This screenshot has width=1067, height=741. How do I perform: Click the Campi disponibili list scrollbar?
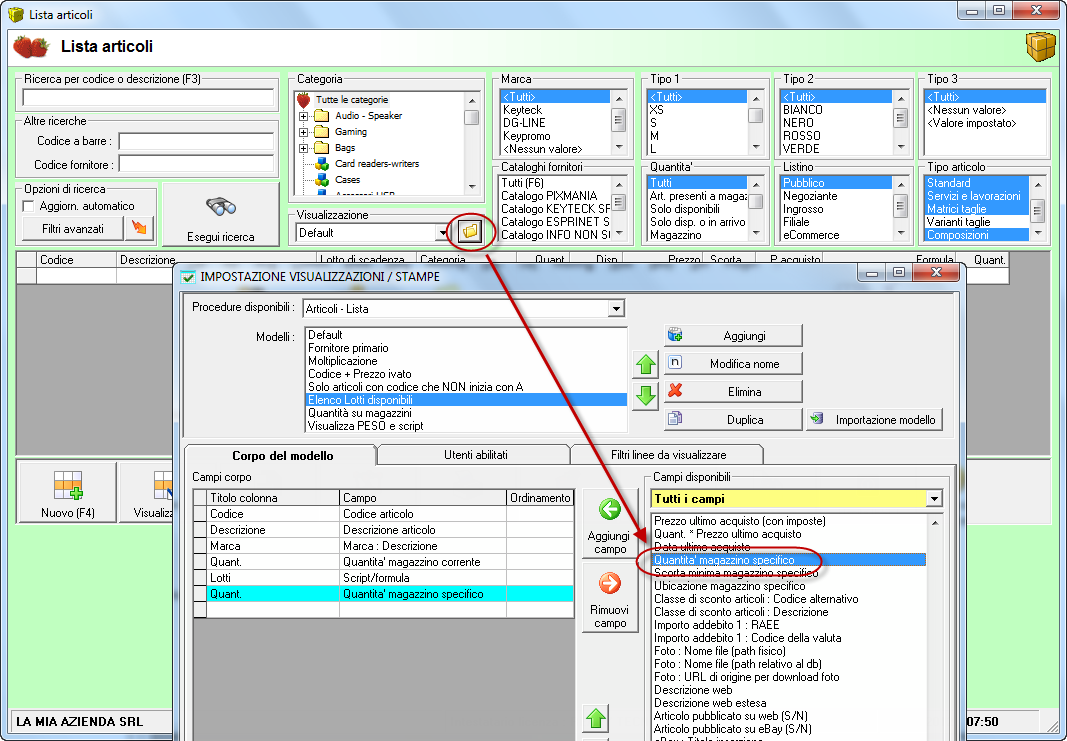point(935,626)
